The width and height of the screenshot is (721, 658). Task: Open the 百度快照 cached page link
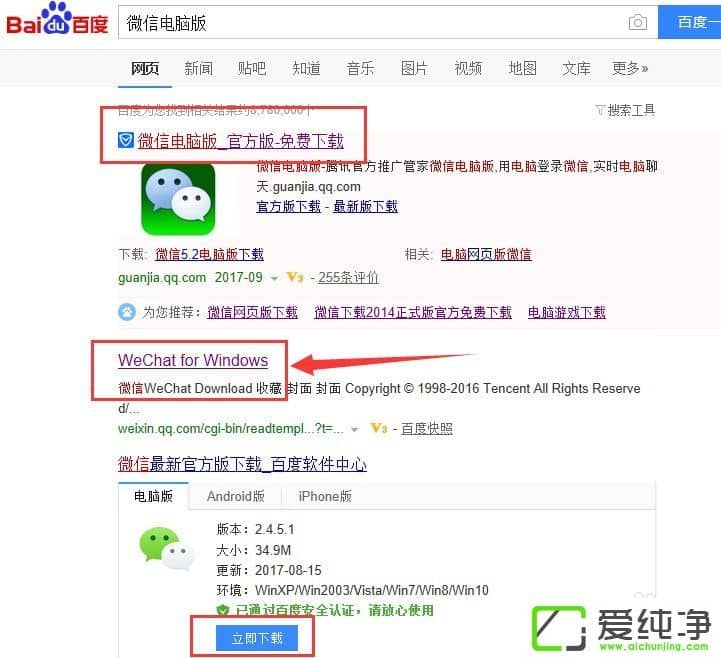427,429
